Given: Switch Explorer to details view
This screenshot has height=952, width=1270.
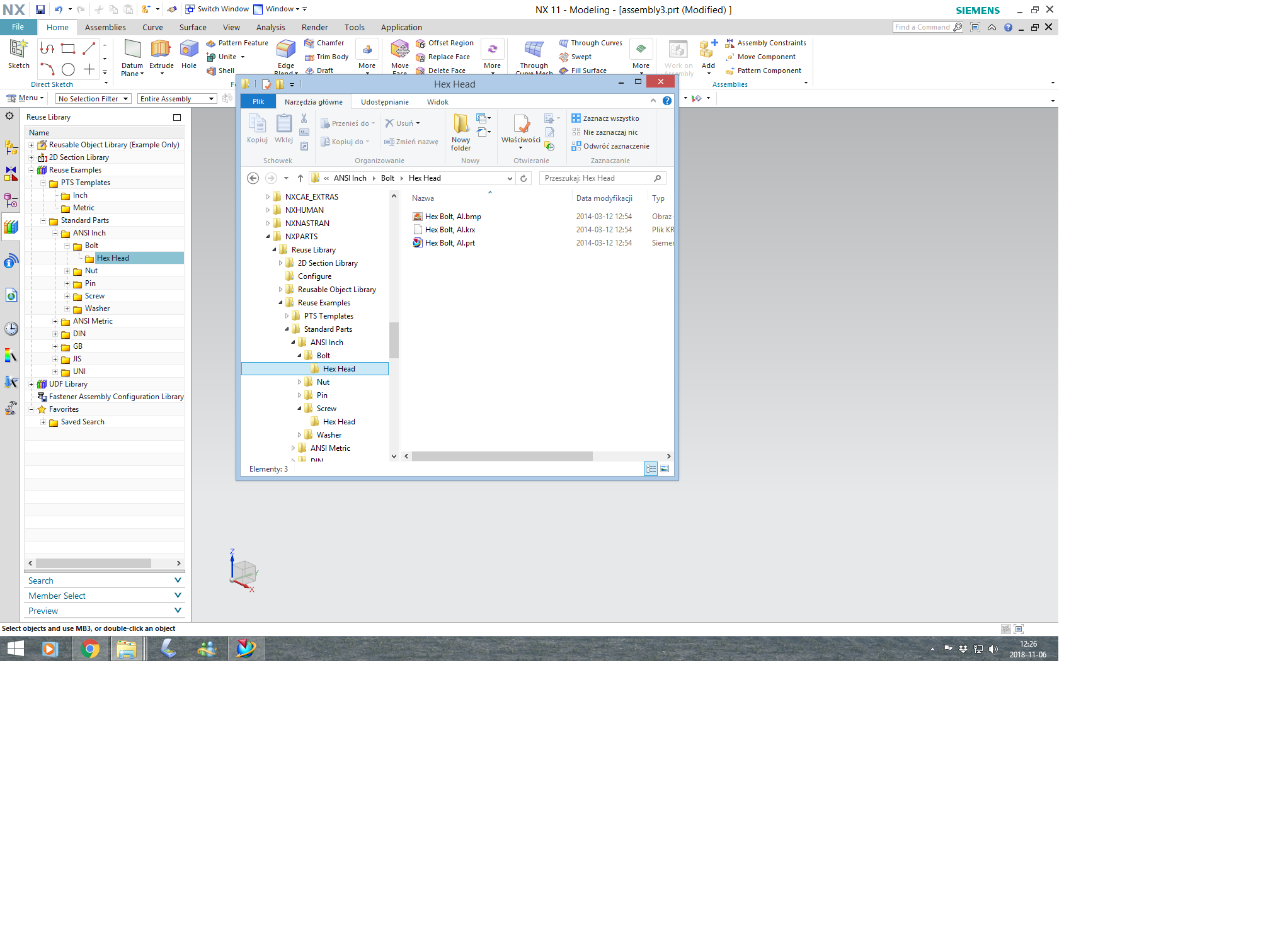Looking at the screenshot, I should coord(651,468).
